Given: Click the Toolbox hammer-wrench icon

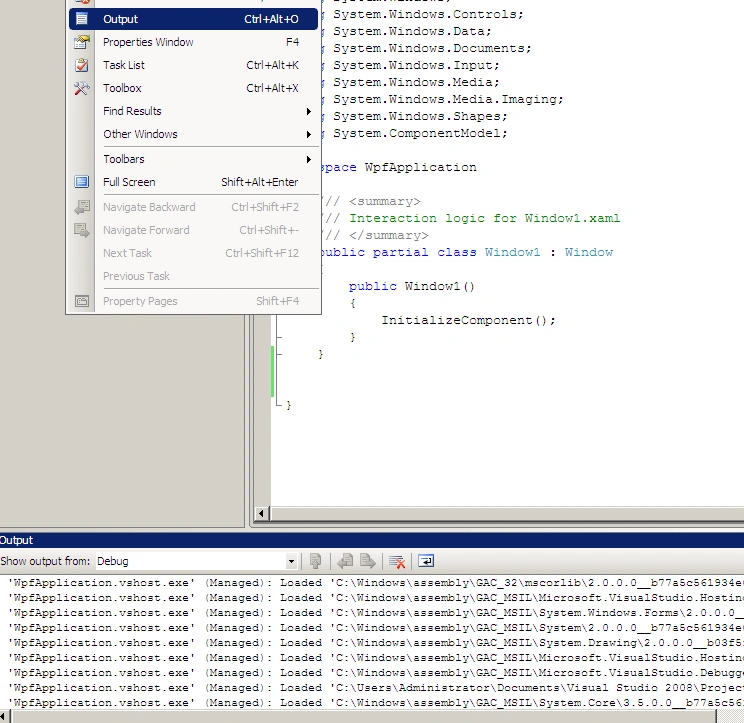Looking at the screenshot, I should pyautogui.click(x=82, y=88).
